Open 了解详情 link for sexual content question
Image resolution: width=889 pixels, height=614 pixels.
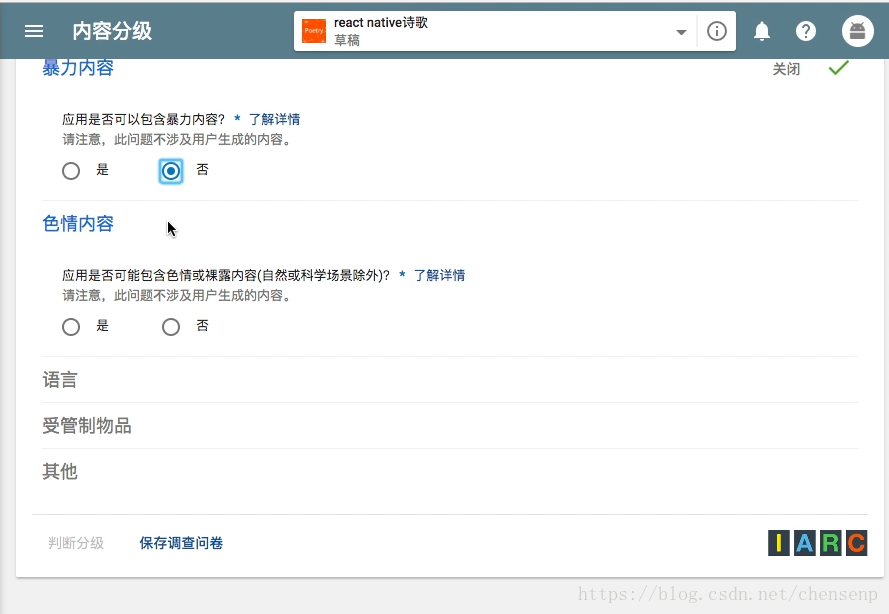pyautogui.click(x=439, y=275)
